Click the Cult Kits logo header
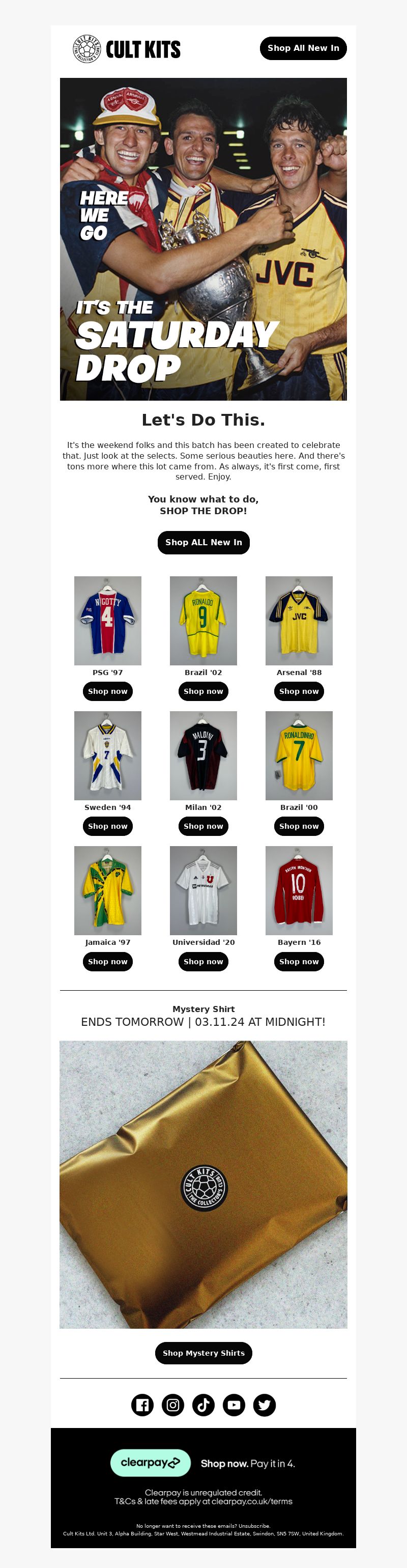 tap(127, 49)
